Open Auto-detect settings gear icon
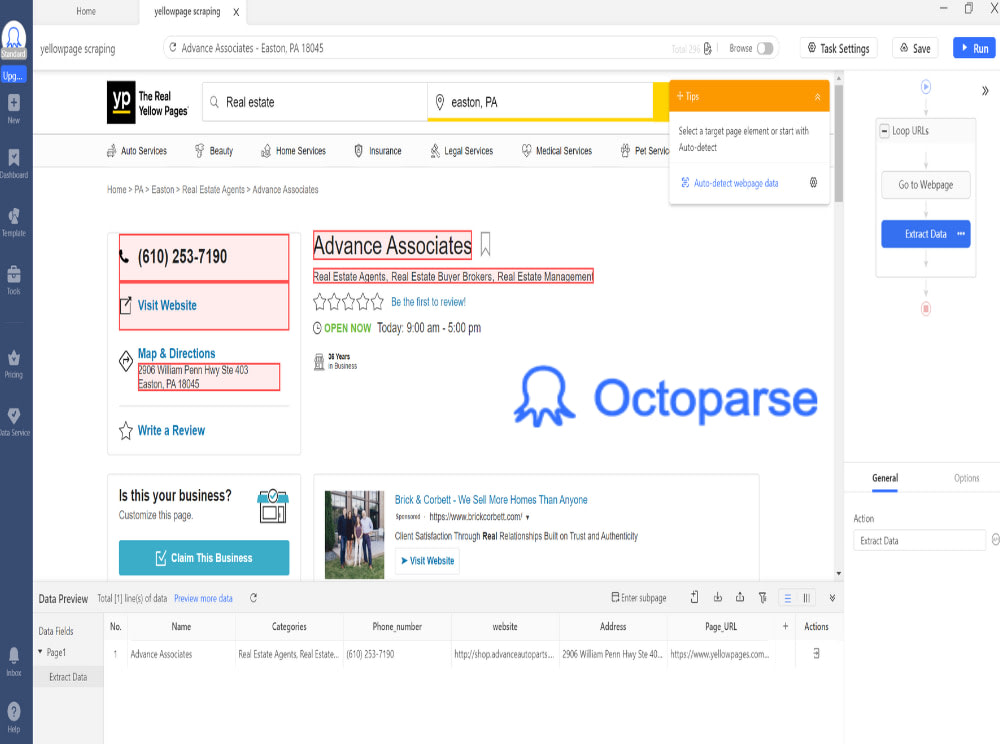Image resolution: width=1000 pixels, height=750 pixels. [813, 182]
